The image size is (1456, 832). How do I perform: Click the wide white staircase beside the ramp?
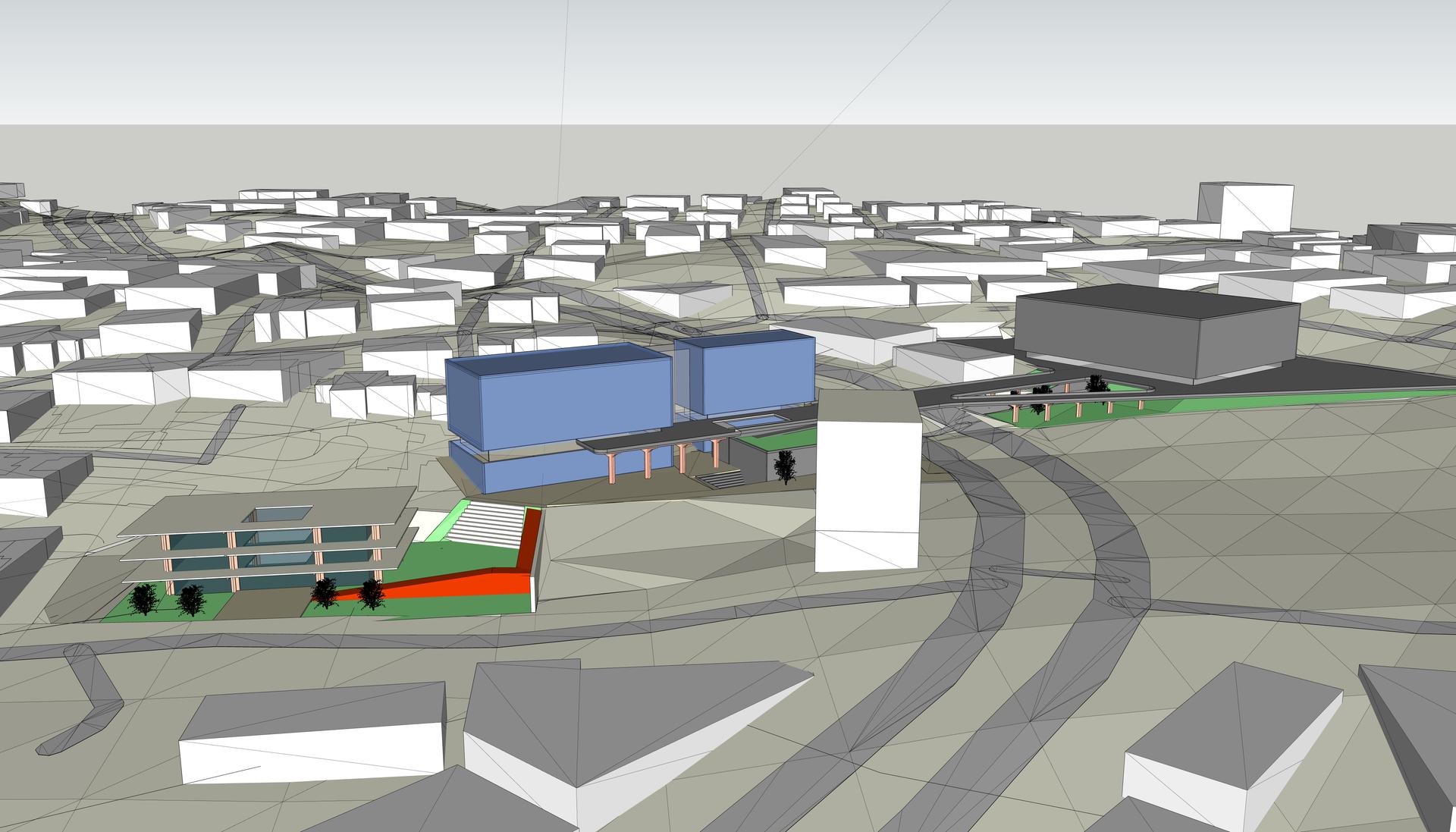pos(488,525)
